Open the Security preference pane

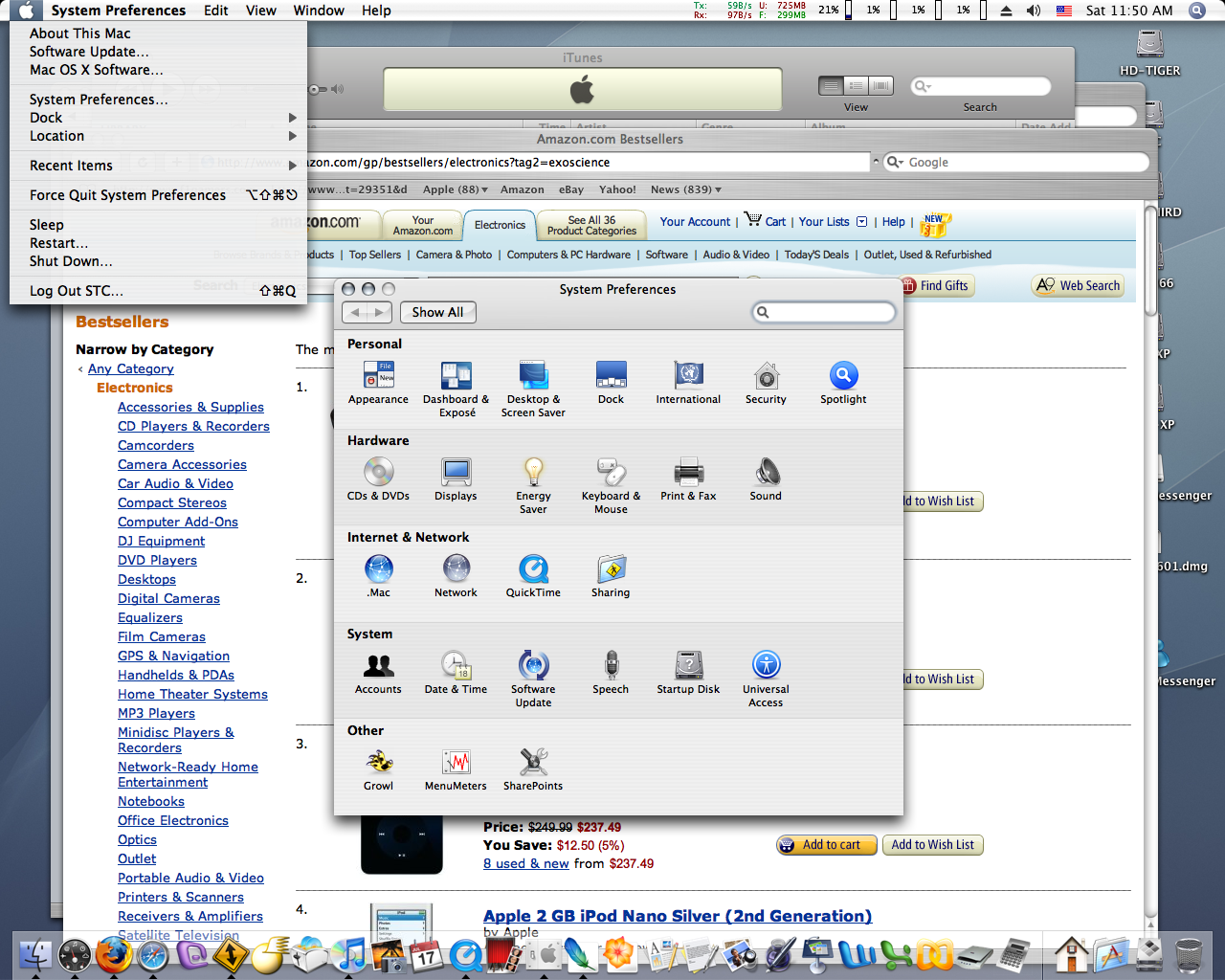tap(766, 383)
